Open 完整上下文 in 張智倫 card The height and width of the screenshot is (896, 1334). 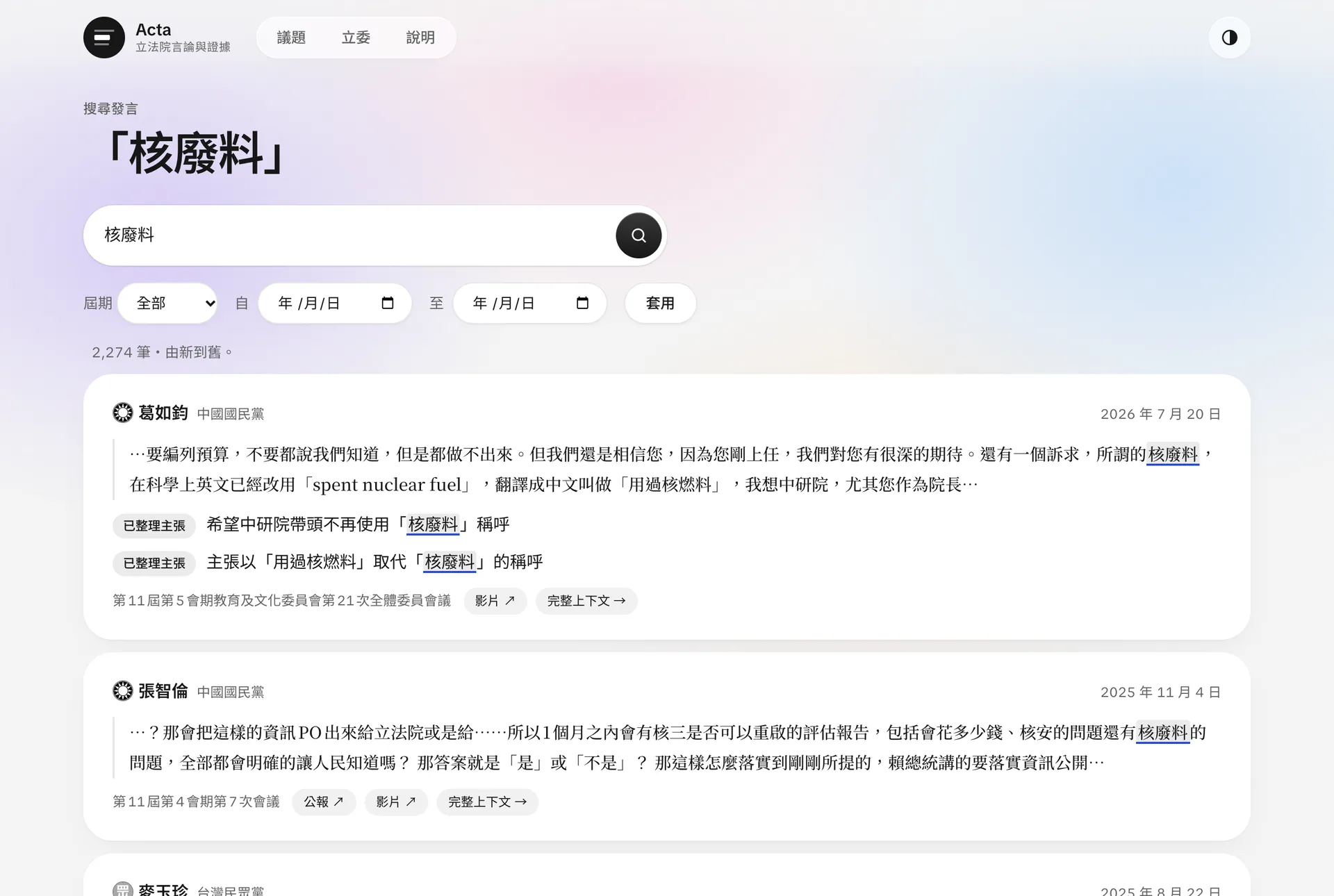pyautogui.click(x=487, y=802)
